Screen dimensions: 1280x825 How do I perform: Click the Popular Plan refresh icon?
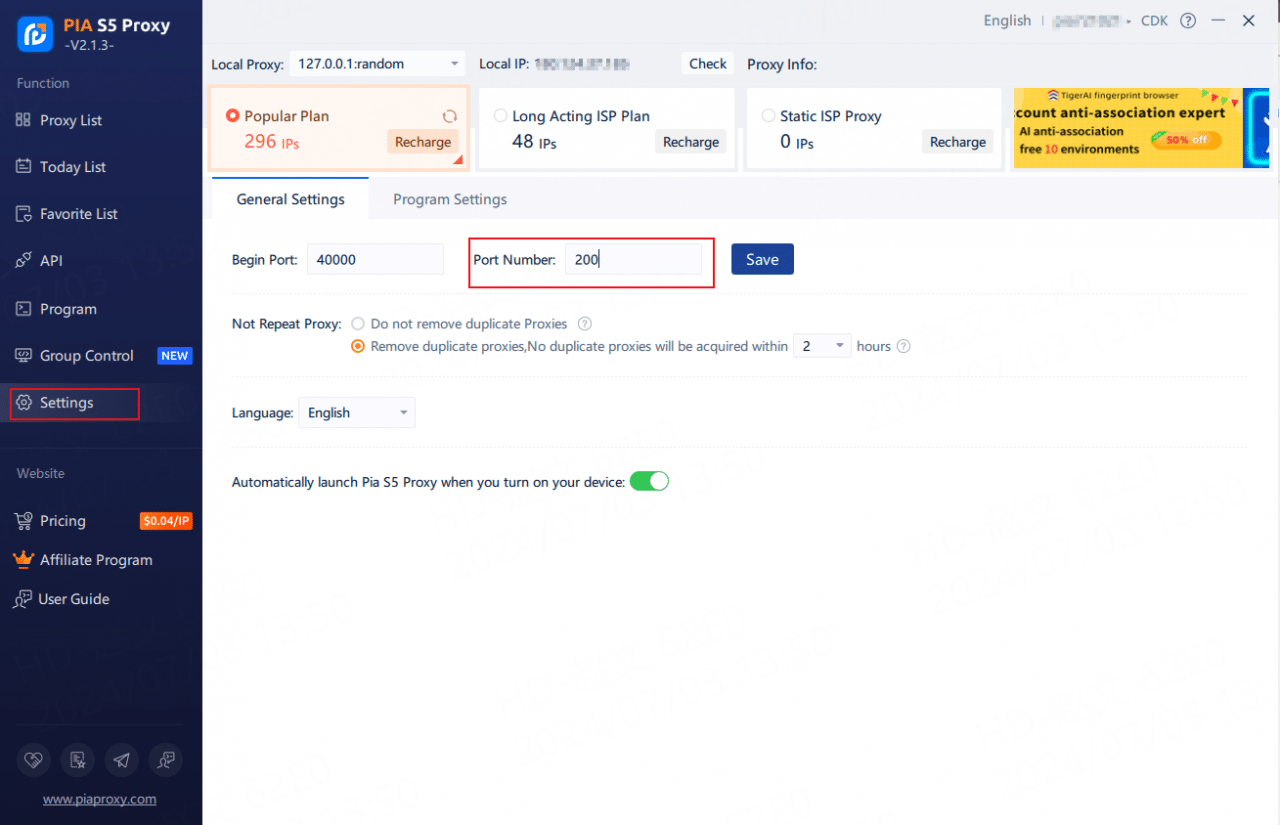(450, 116)
